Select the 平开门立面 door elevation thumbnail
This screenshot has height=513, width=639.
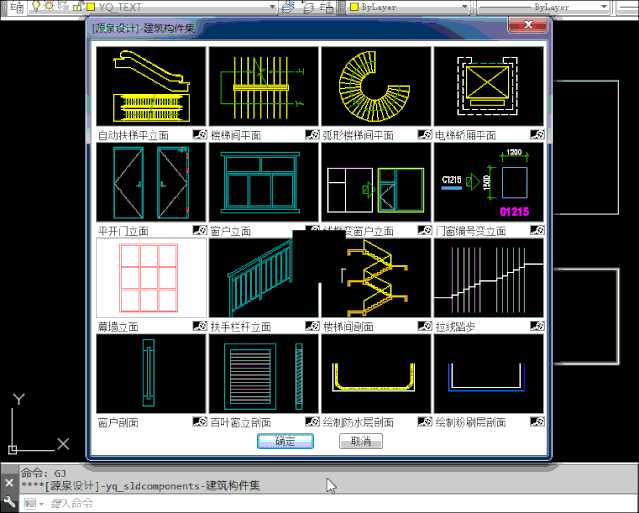[151, 182]
